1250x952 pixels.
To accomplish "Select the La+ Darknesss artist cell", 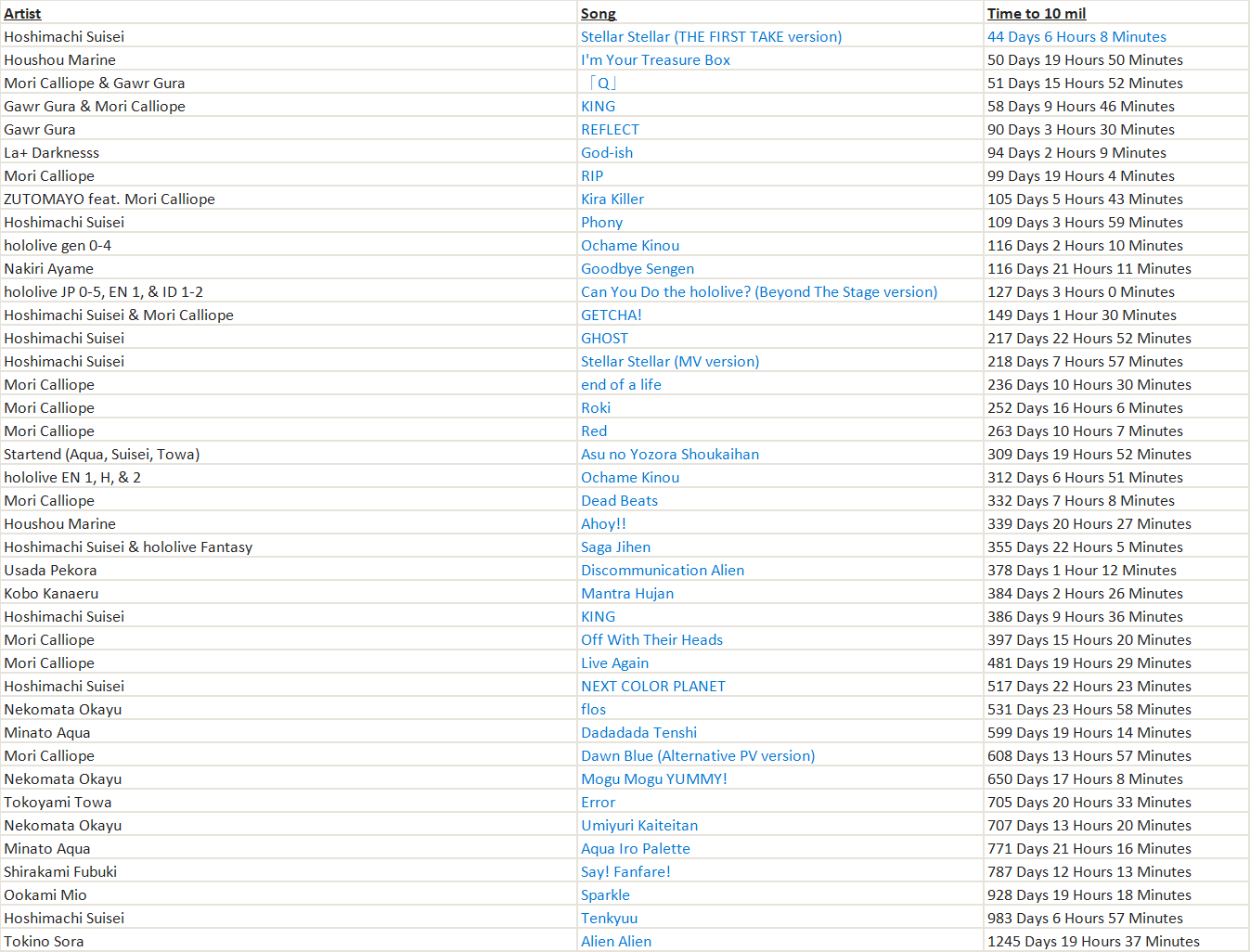I will (x=289, y=153).
